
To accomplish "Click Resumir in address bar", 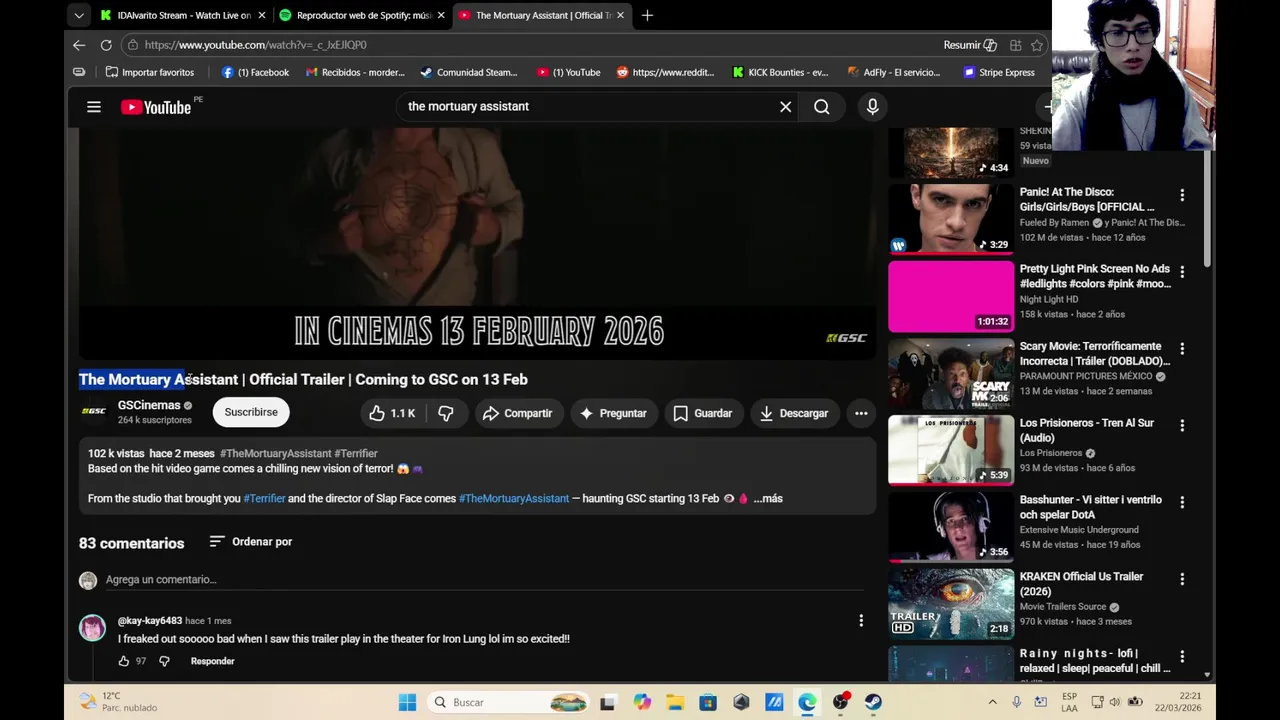I will [970, 45].
